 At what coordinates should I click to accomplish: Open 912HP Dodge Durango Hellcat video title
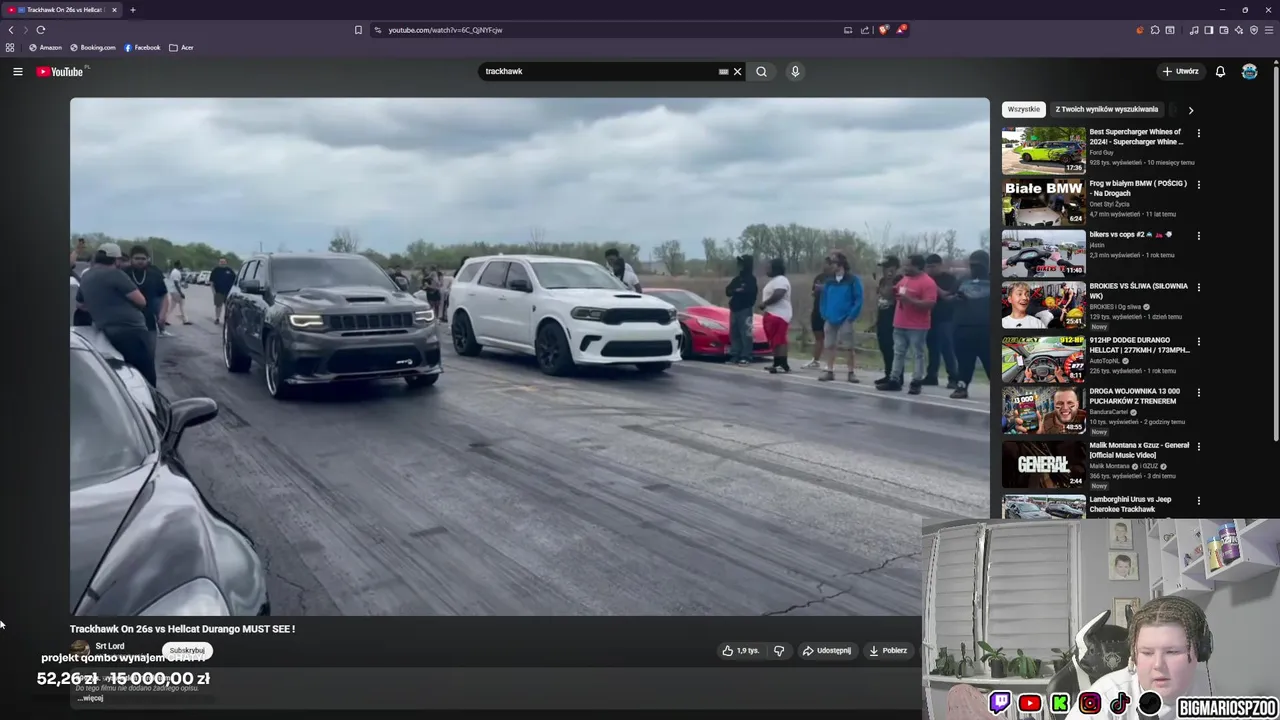click(x=1138, y=345)
